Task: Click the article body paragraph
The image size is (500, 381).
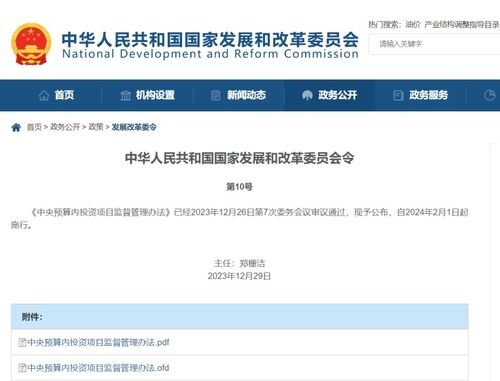Action: [x=239, y=218]
